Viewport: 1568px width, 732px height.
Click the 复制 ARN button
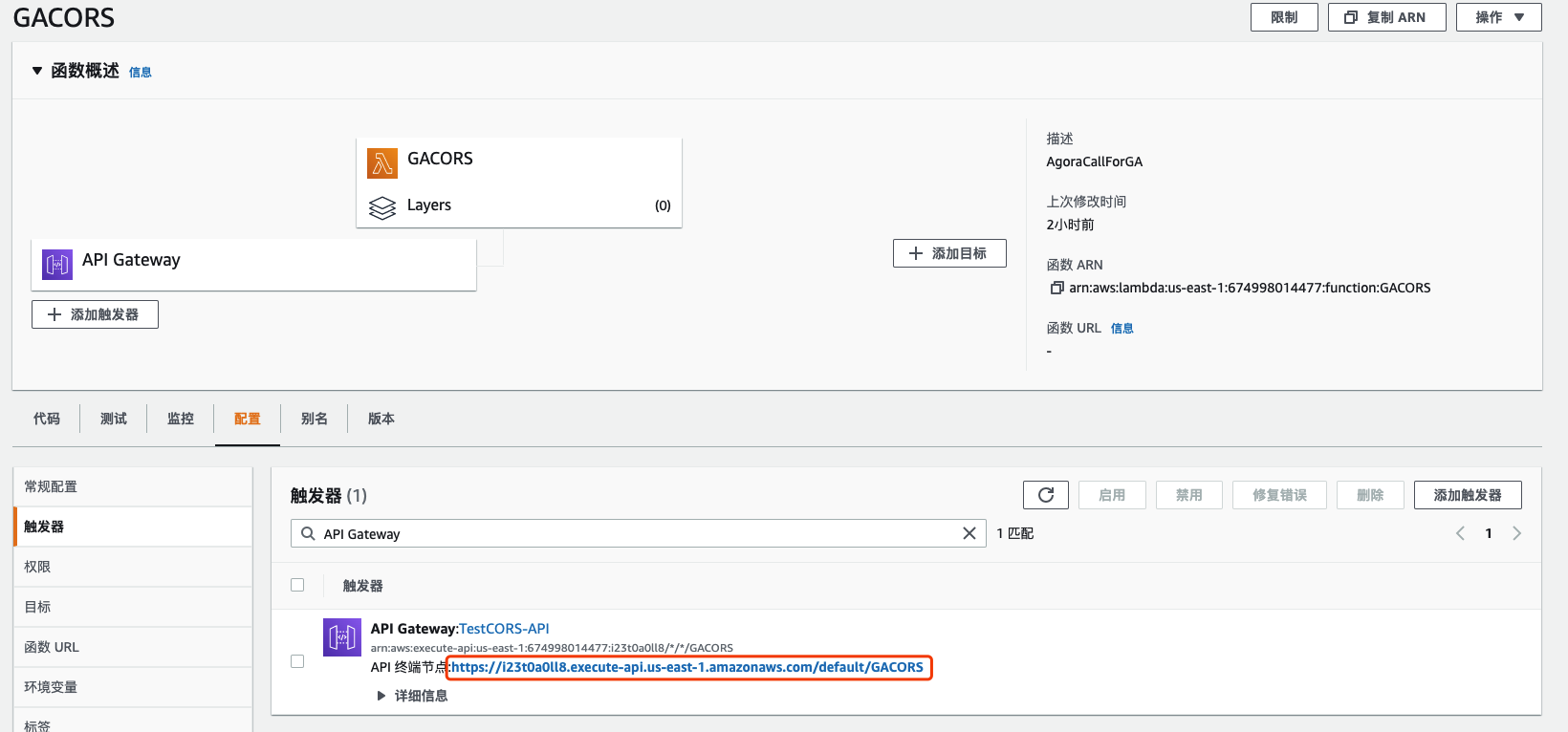pyautogui.click(x=1386, y=17)
